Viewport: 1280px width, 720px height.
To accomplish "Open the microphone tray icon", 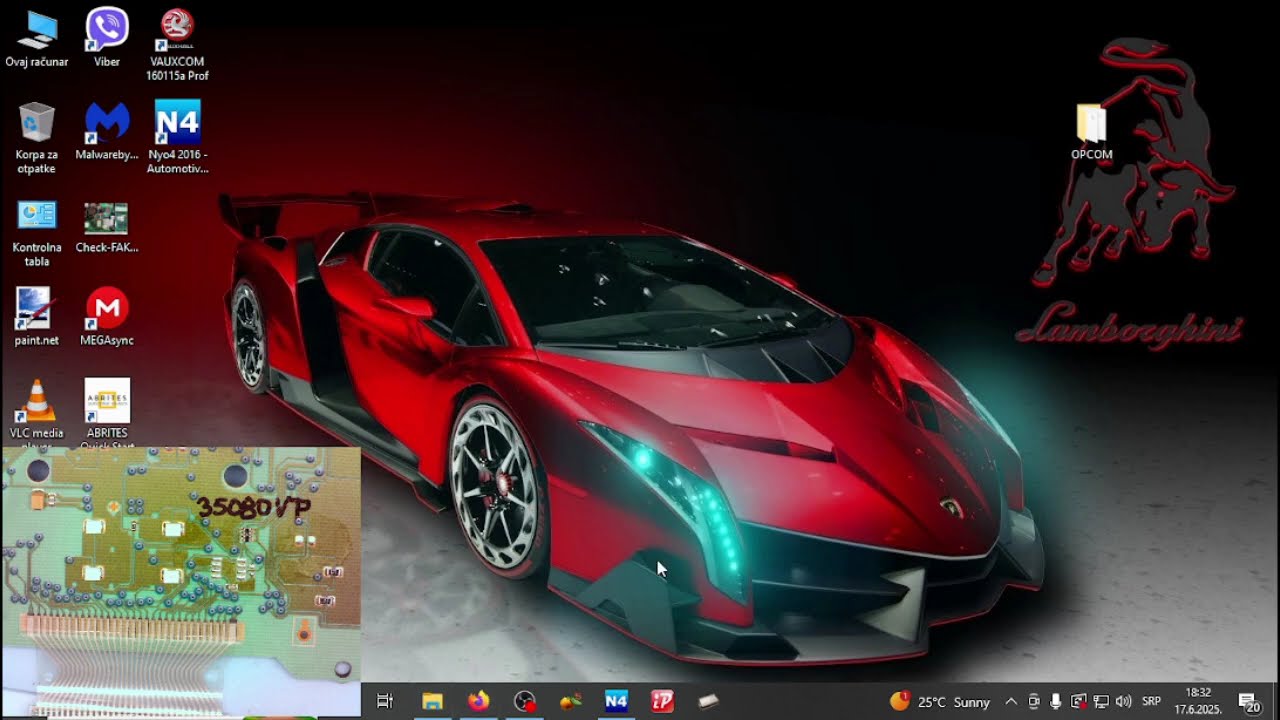I will click(1056, 702).
